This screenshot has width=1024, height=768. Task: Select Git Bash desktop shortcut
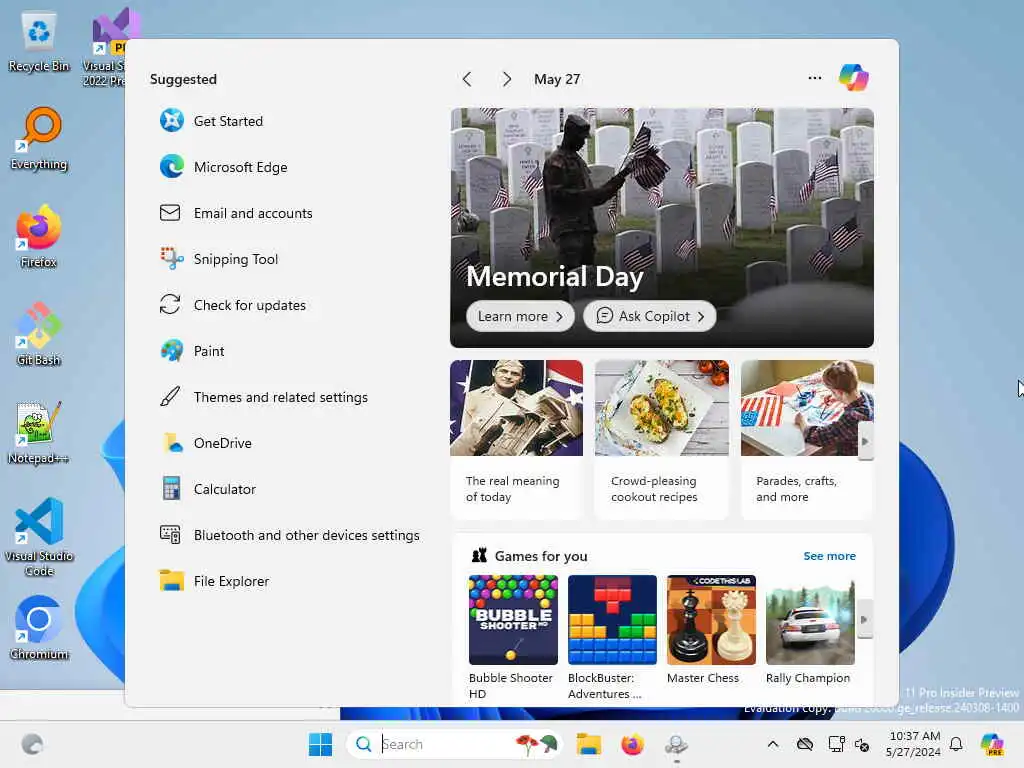coord(39,334)
